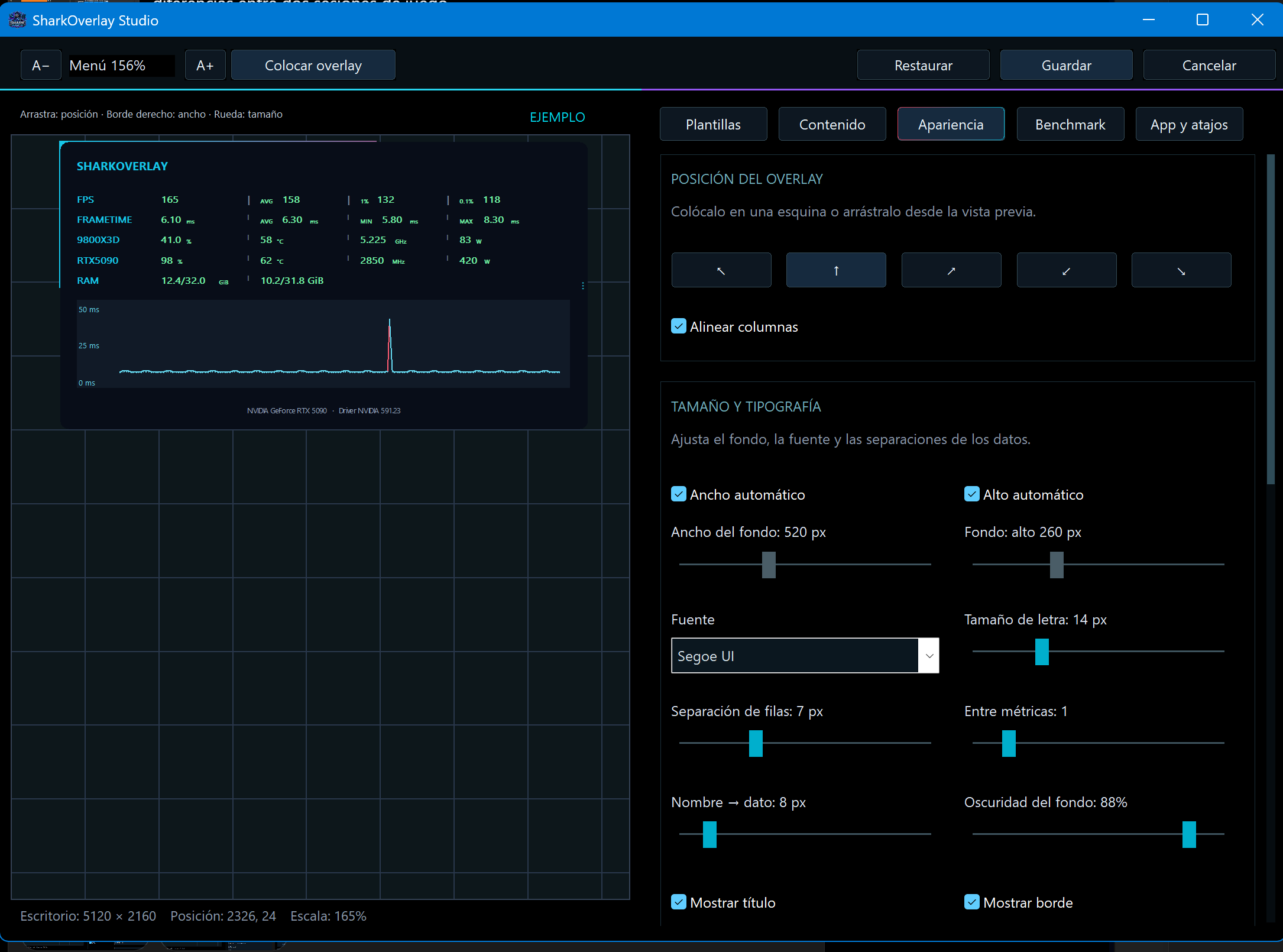Move overlay to top center arrow
The width and height of the screenshot is (1283, 952).
click(x=836, y=270)
